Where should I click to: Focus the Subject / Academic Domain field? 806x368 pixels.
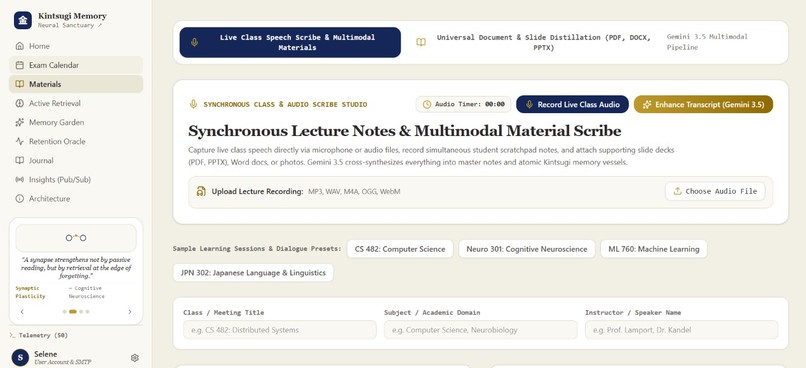[x=481, y=330]
